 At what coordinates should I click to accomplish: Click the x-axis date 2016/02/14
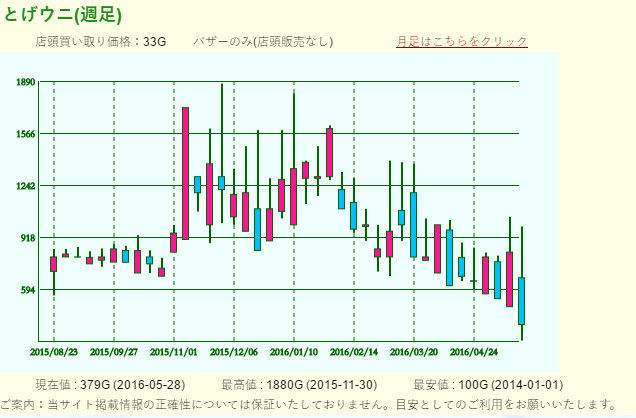(x=354, y=352)
